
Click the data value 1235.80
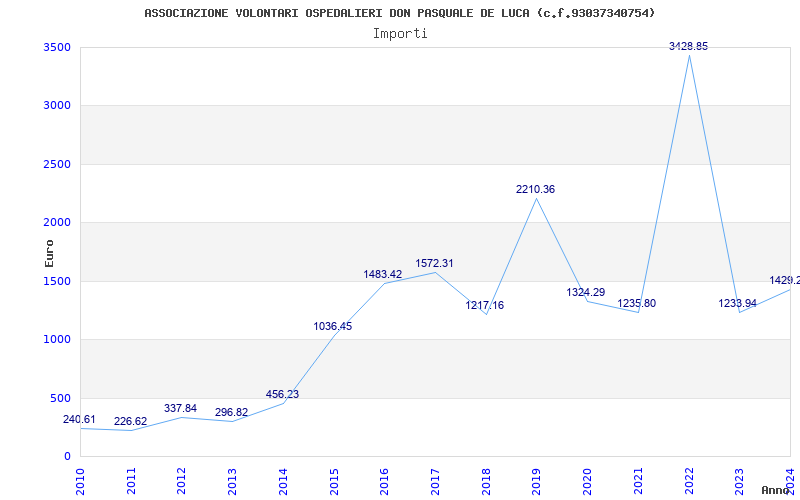click(637, 304)
